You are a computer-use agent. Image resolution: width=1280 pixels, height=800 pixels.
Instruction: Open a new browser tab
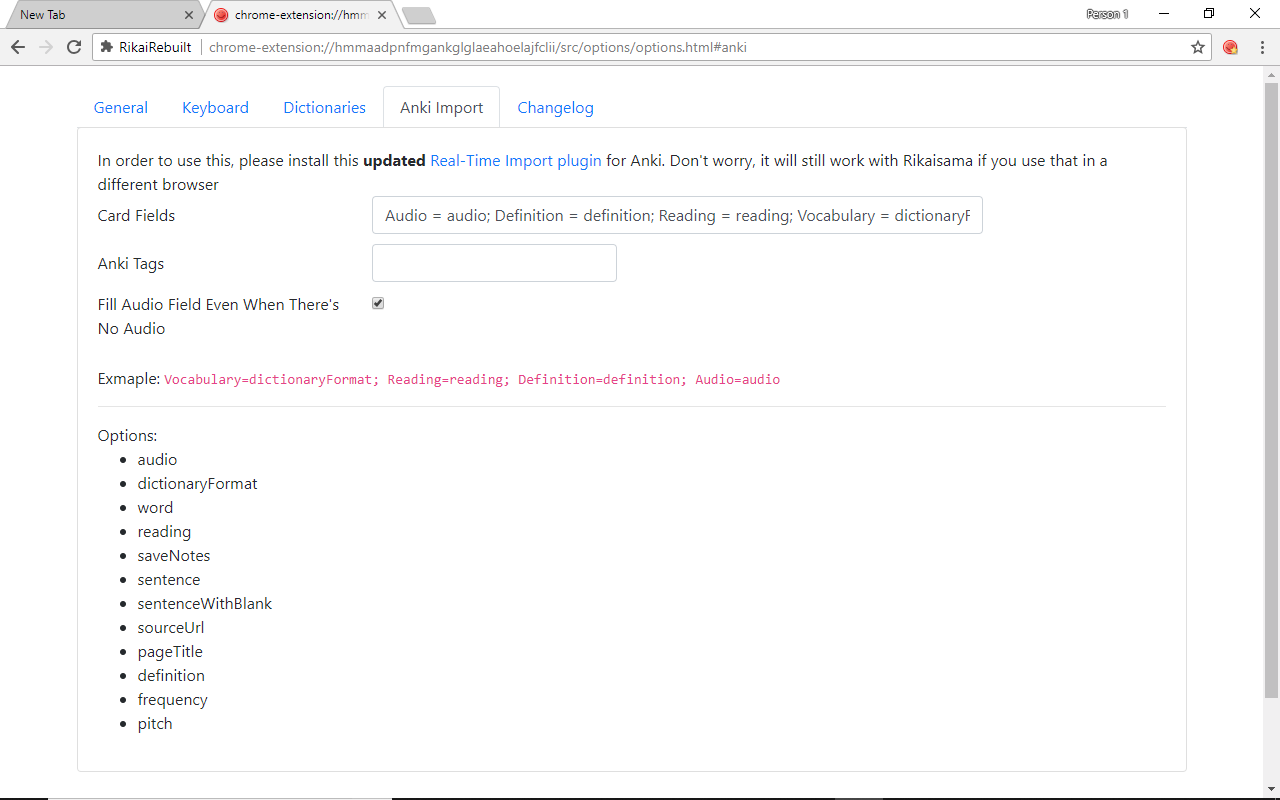click(x=418, y=15)
